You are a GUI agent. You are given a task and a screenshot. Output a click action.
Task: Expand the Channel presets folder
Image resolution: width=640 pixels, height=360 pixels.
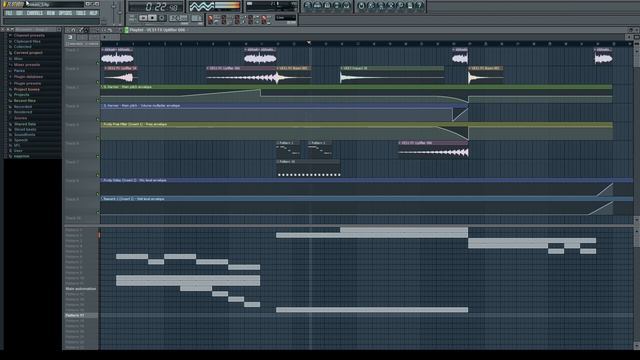click(x=29, y=36)
